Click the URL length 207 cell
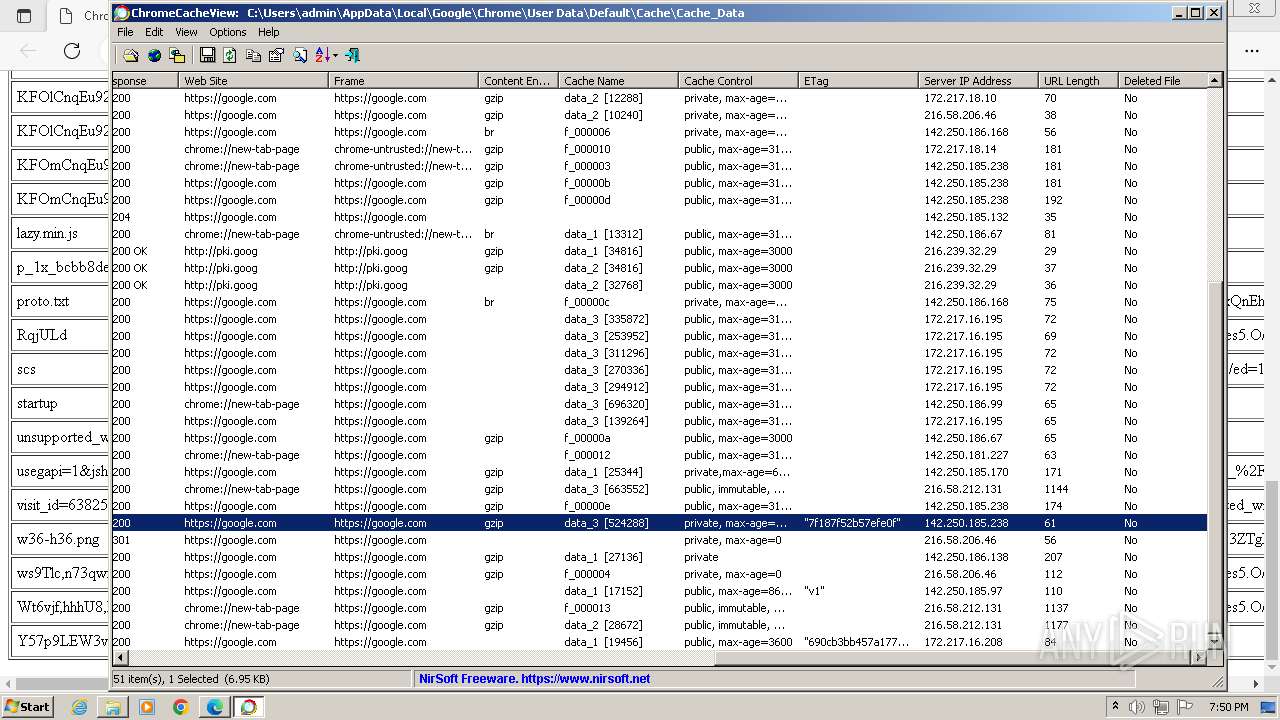1280x720 pixels. [x=1053, y=557]
